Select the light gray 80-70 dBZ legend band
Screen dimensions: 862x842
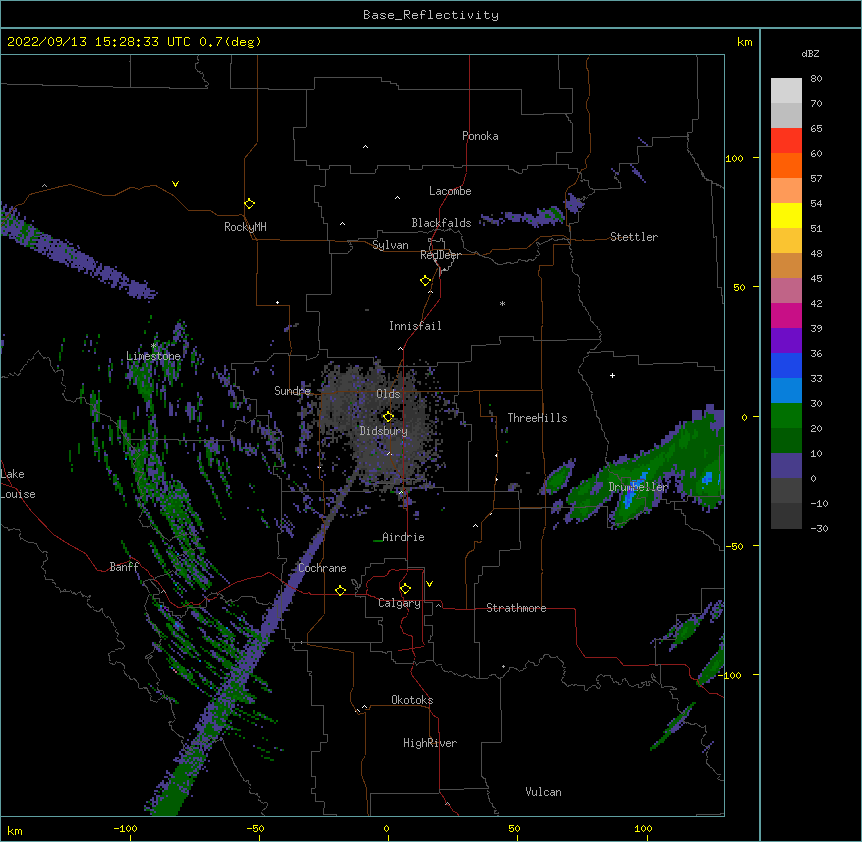pyautogui.click(x=786, y=91)
